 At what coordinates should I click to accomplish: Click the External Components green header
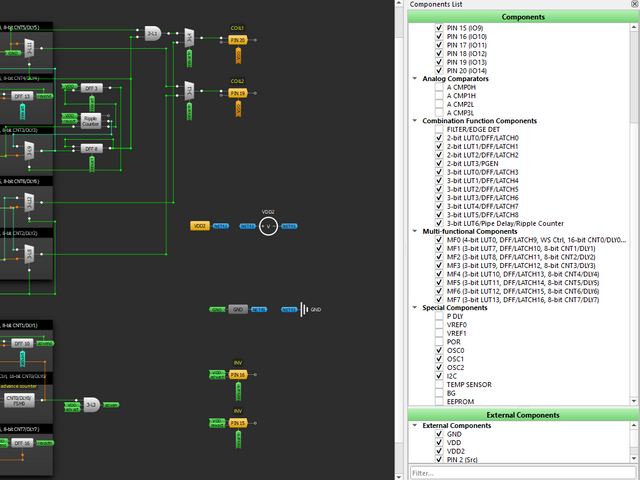[523, 415]
